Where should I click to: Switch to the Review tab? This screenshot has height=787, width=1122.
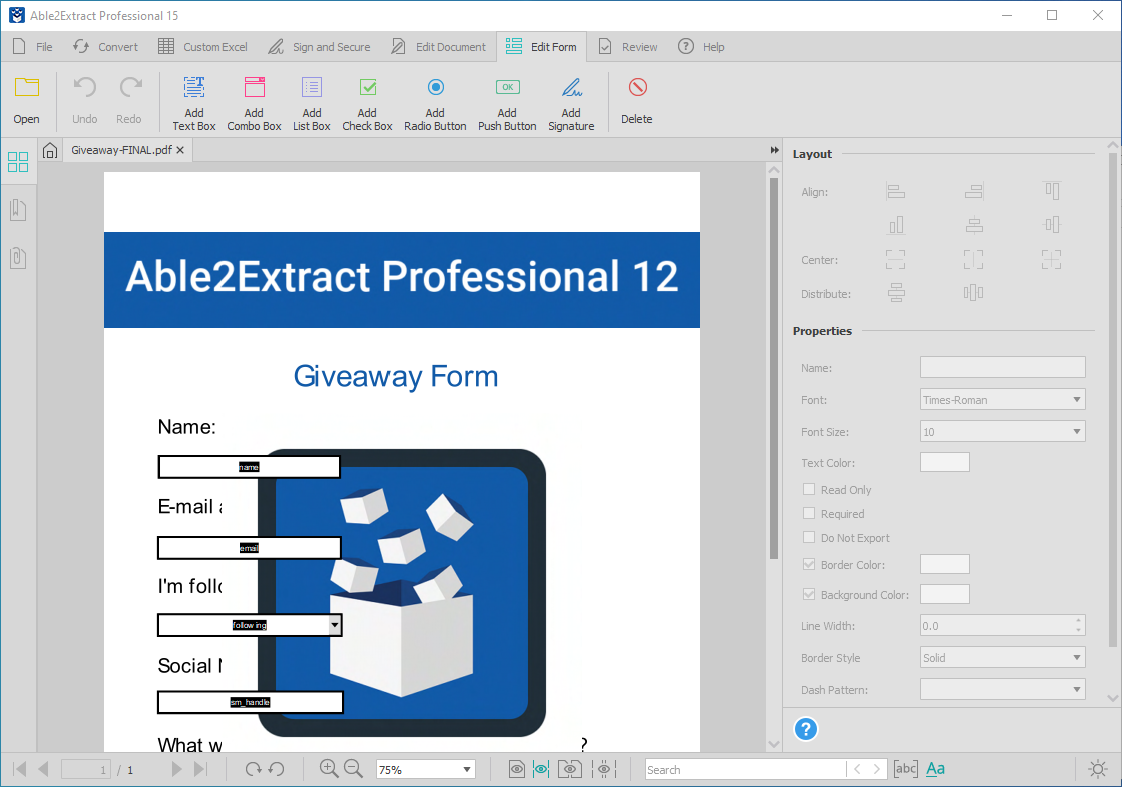[628, 47]
